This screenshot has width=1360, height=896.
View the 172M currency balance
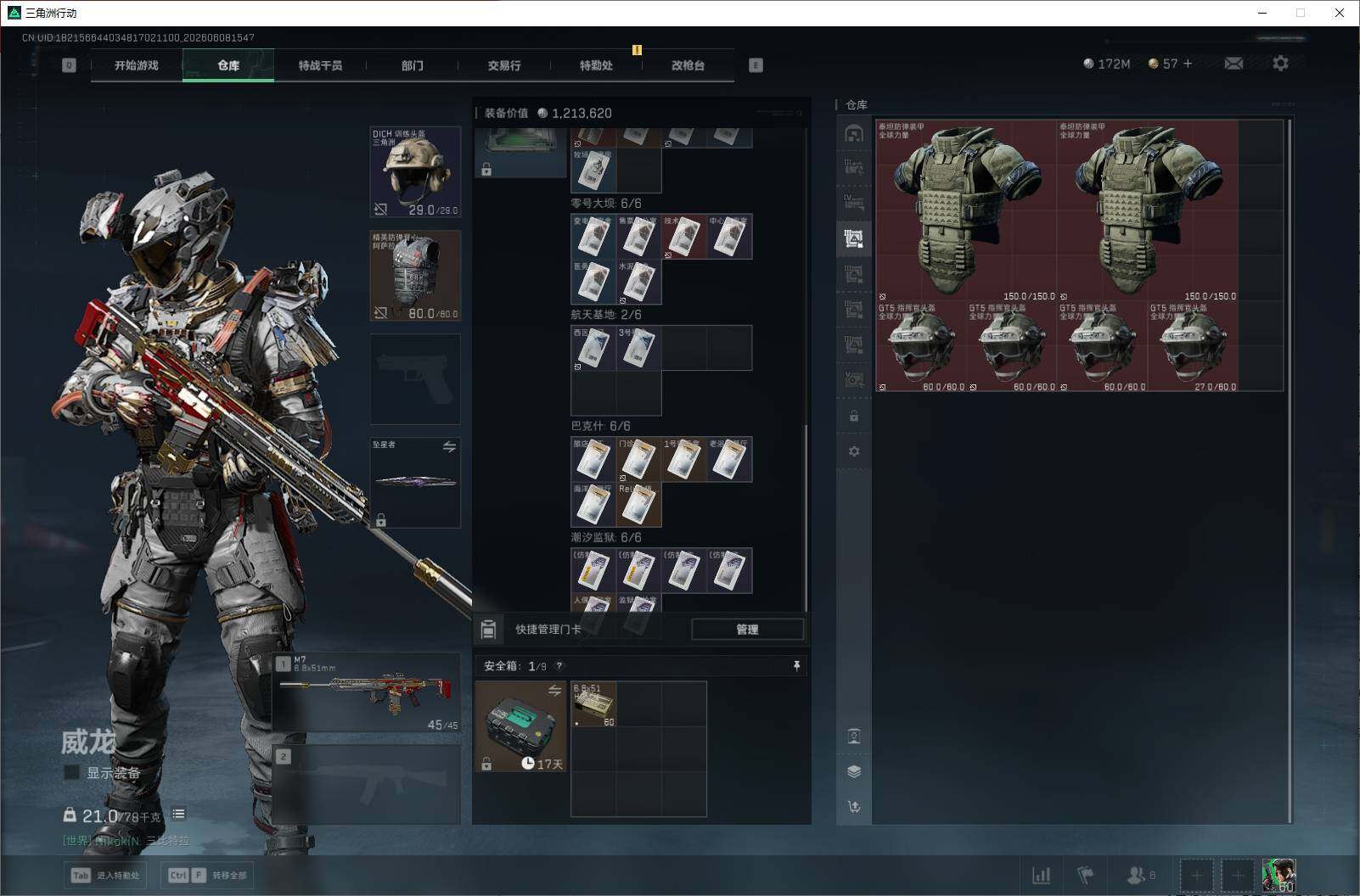tap(1107, 64)
